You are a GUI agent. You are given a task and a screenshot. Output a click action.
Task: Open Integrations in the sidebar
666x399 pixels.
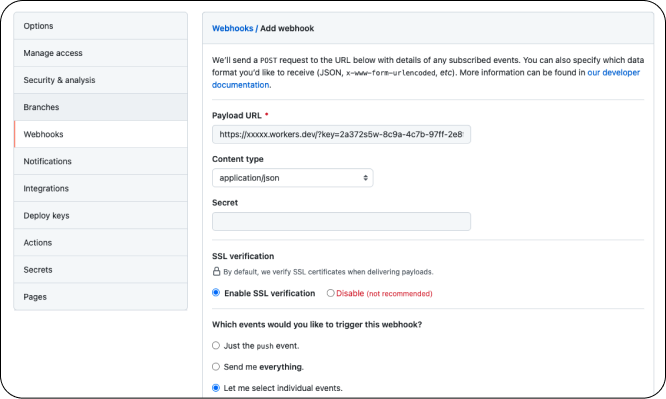tap(100, 188)
